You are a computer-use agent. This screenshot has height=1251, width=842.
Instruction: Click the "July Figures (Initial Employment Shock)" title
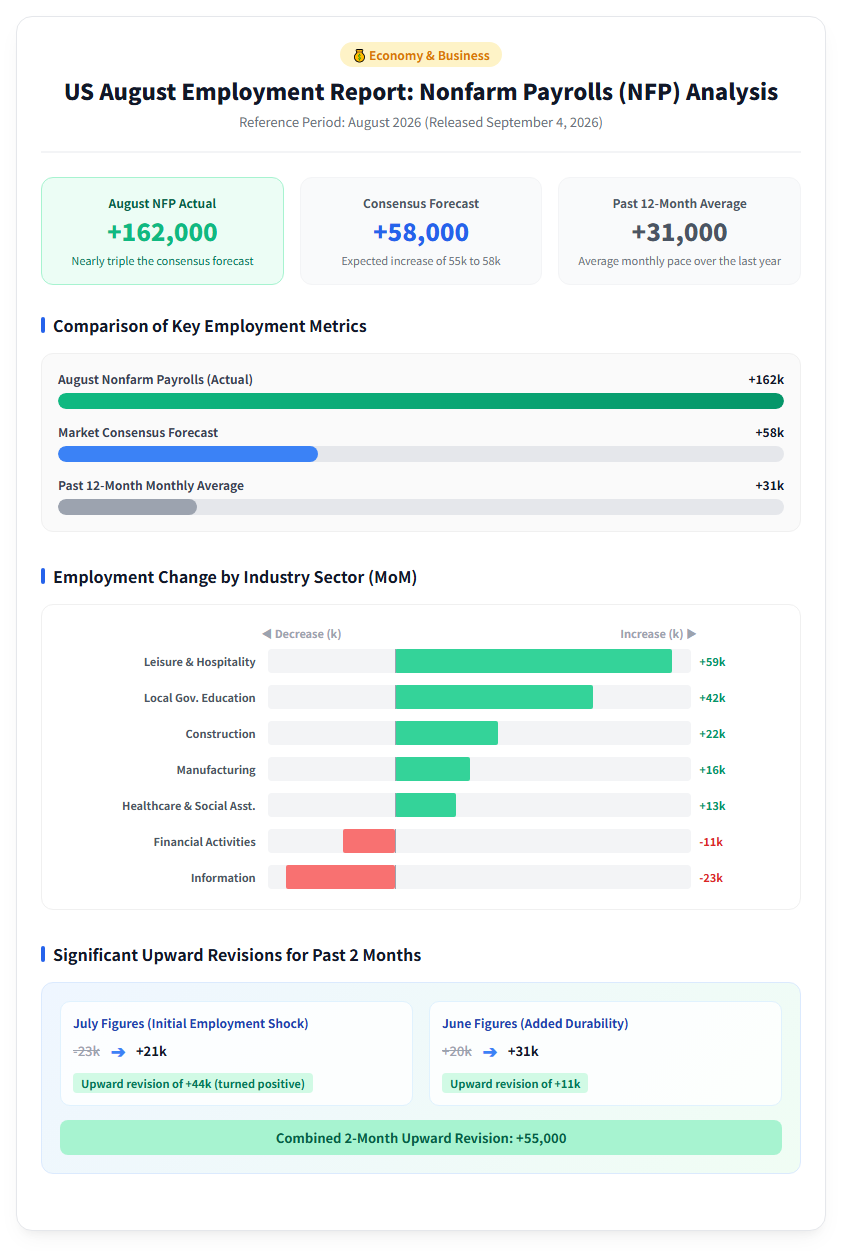click(x=191, y=1024)
